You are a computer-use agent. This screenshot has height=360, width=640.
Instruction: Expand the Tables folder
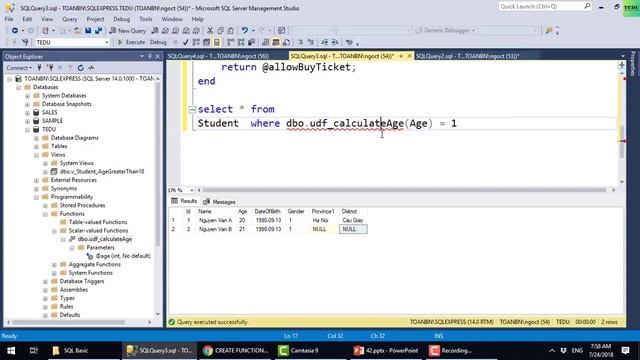(x=36, y=147)
